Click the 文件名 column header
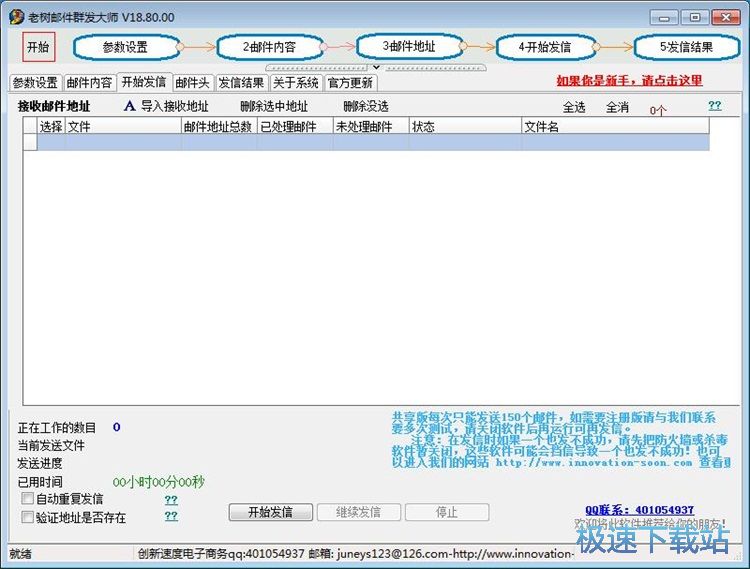 (616, 127)
